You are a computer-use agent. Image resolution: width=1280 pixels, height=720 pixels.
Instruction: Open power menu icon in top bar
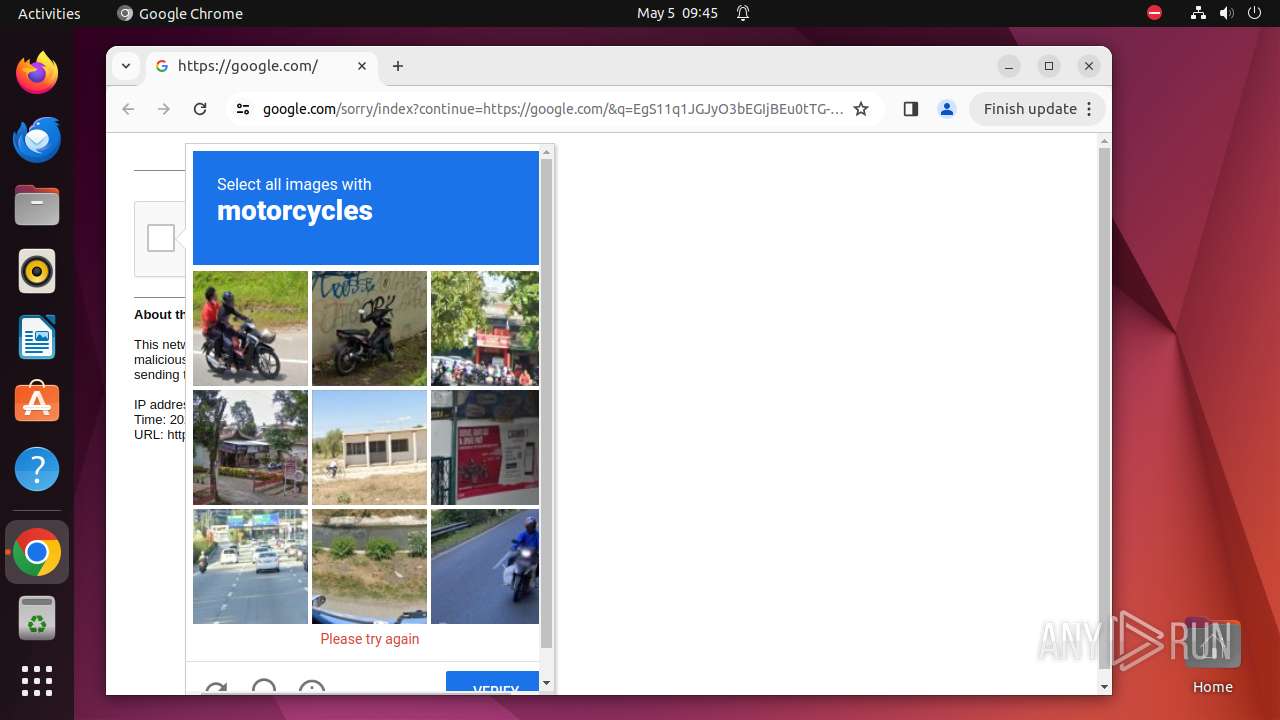tap(1254, 13)
